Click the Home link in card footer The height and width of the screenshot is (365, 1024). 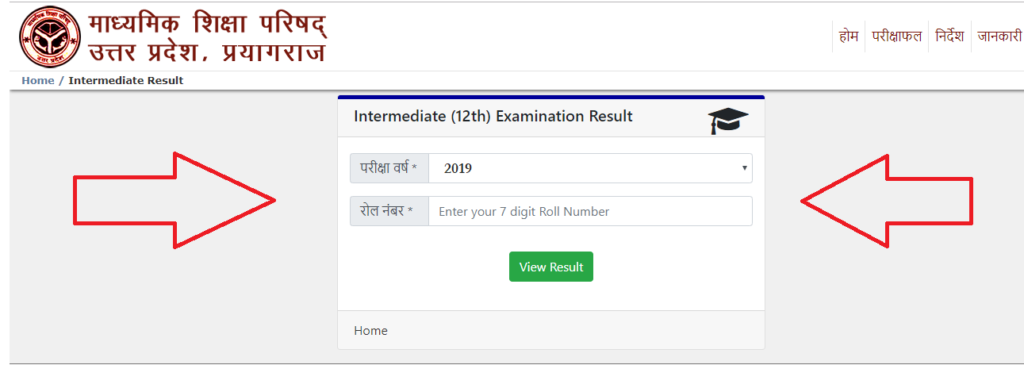coord(370,331)
